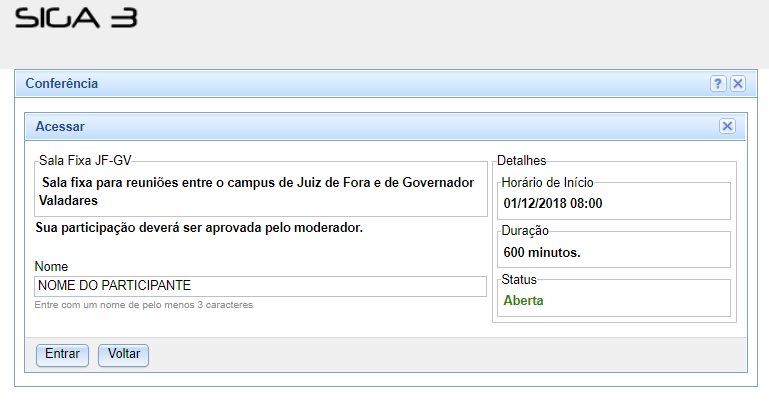
Task: Click the room description about Juiz de Fora
Action: coord(260,192)
